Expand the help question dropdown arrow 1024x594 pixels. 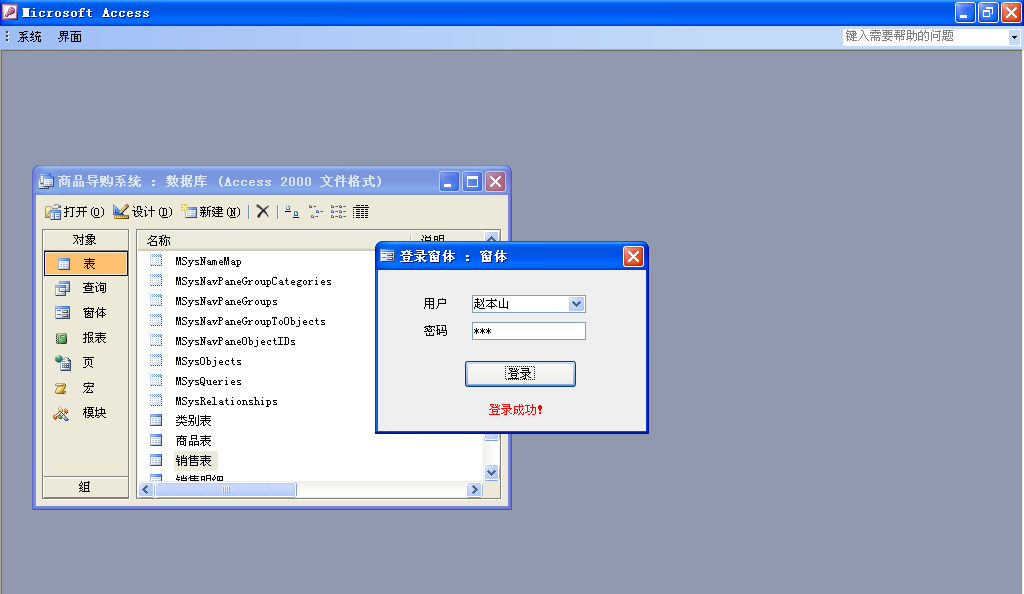(1014, 37)
